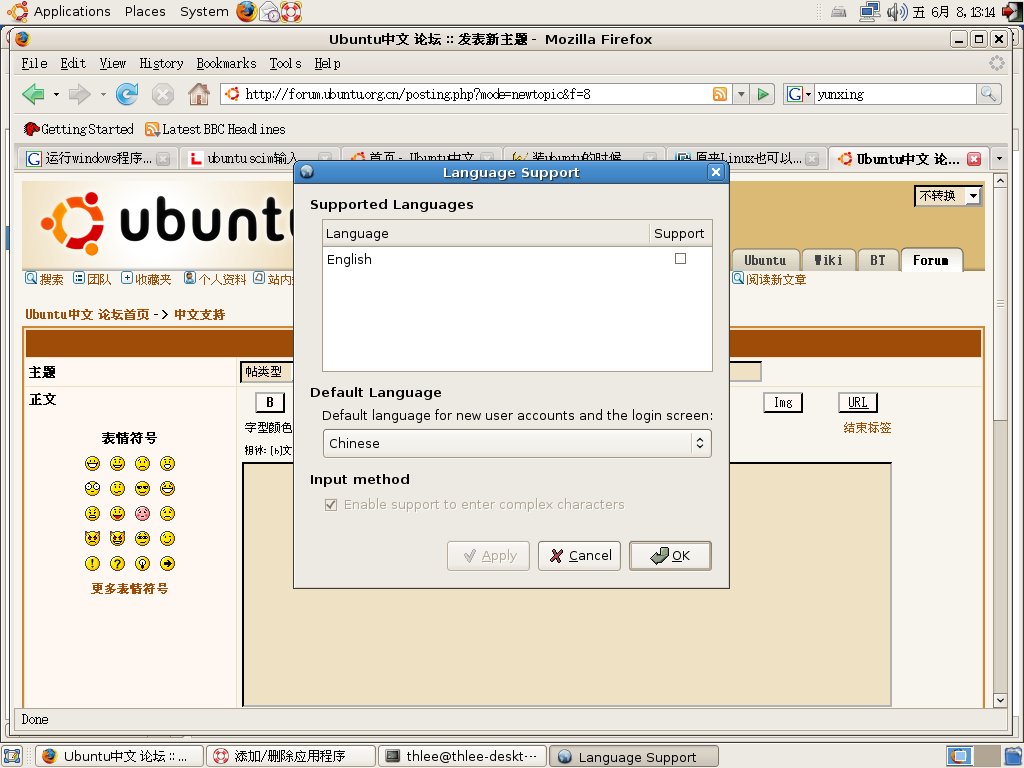This screenshot has height=768, width=1024.
Task: Switch to the 添加/删除应用程序 taskbar window
Action: tap(291, 756)
